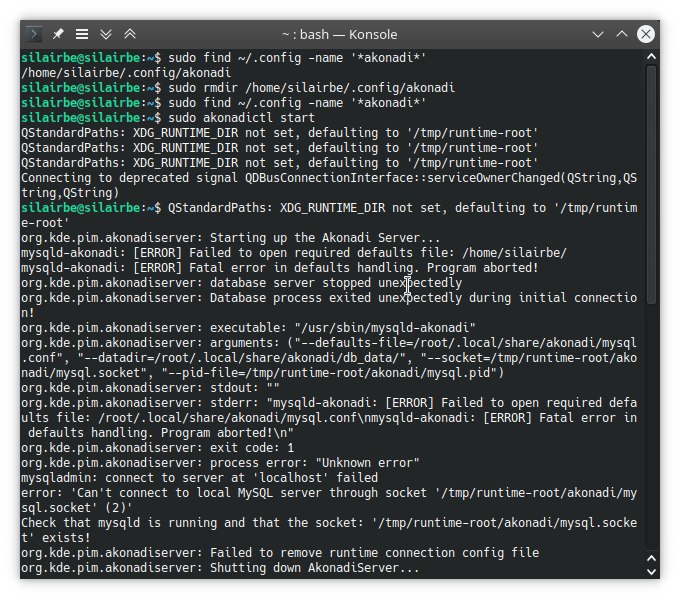The height and width of the screenshot is (599, 680).
Task: Click 'Fatal error in defaults handling' error line
Action: pyautogui.click(x=280, y=268)
